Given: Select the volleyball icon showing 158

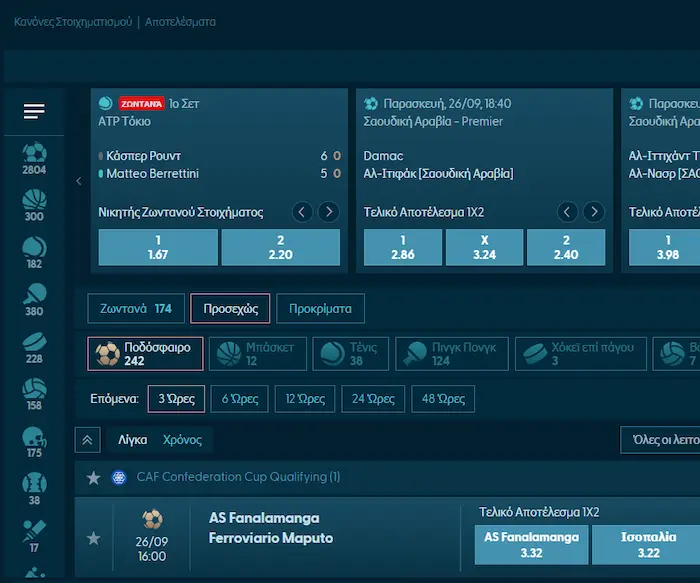Looking at the screenshot, I should click(34, 393).
